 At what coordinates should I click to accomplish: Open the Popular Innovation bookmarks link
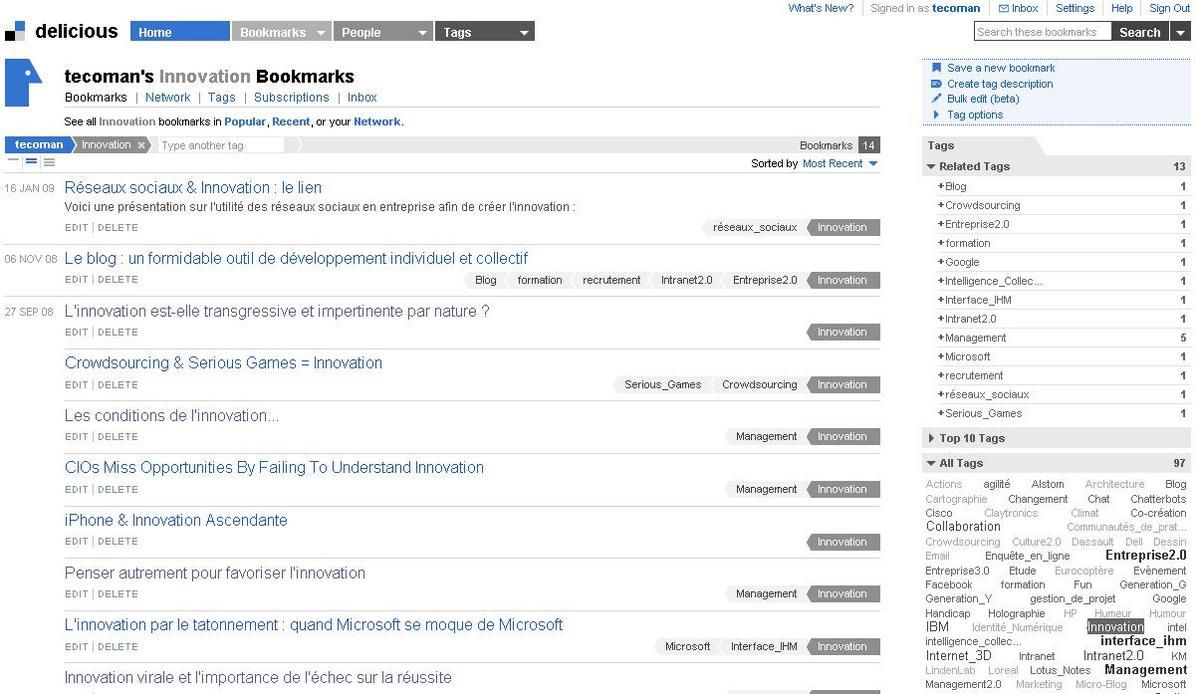pos(245,122)
